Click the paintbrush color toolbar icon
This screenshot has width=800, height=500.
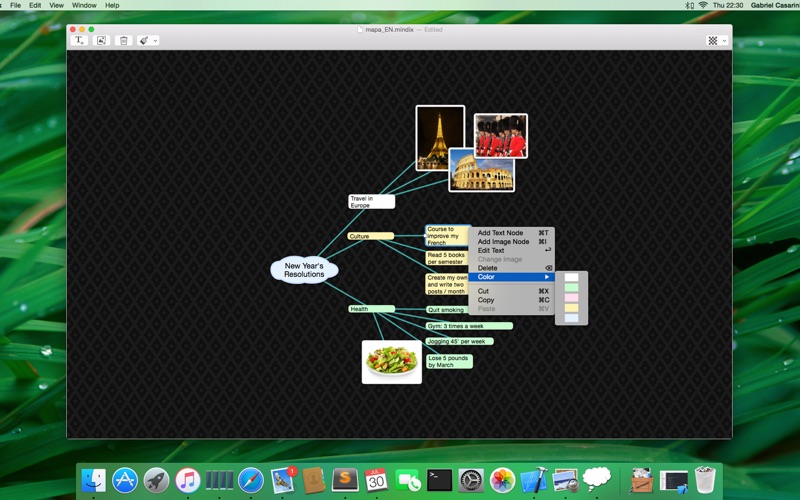pos(144,40)
